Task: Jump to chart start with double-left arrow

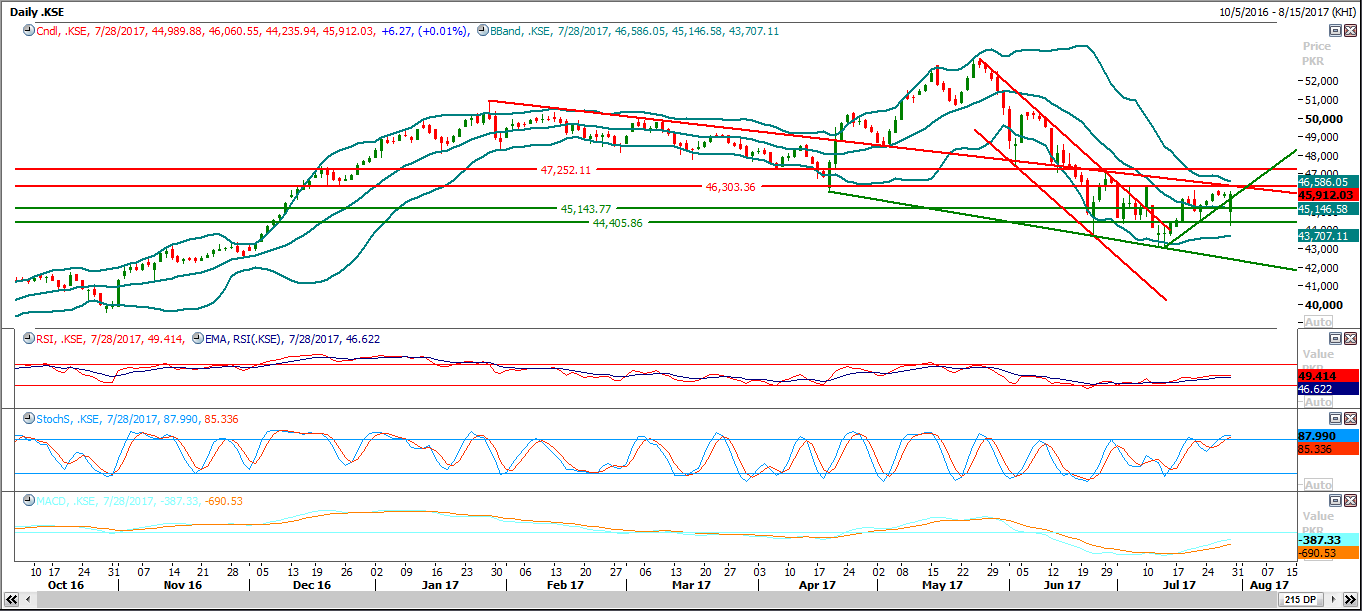Action: [9, 602]
